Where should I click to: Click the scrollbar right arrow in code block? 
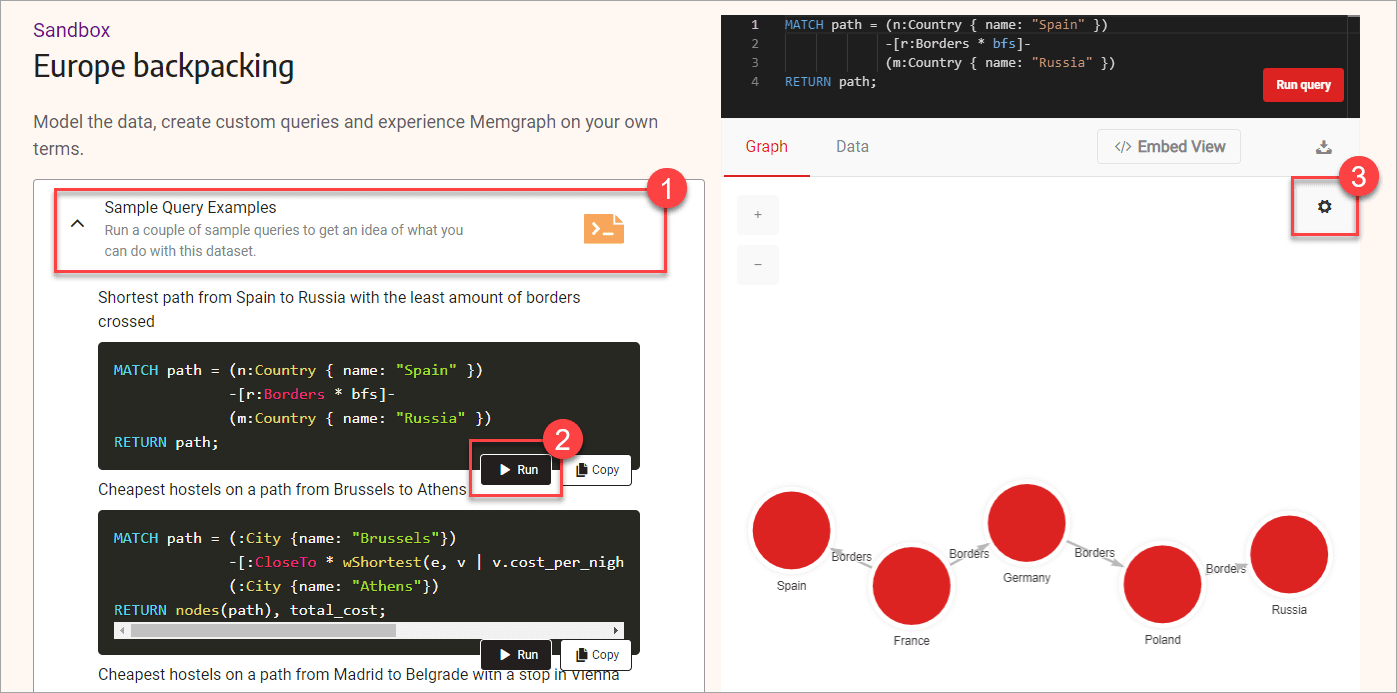pyautogui.click(x=617, y=631)
